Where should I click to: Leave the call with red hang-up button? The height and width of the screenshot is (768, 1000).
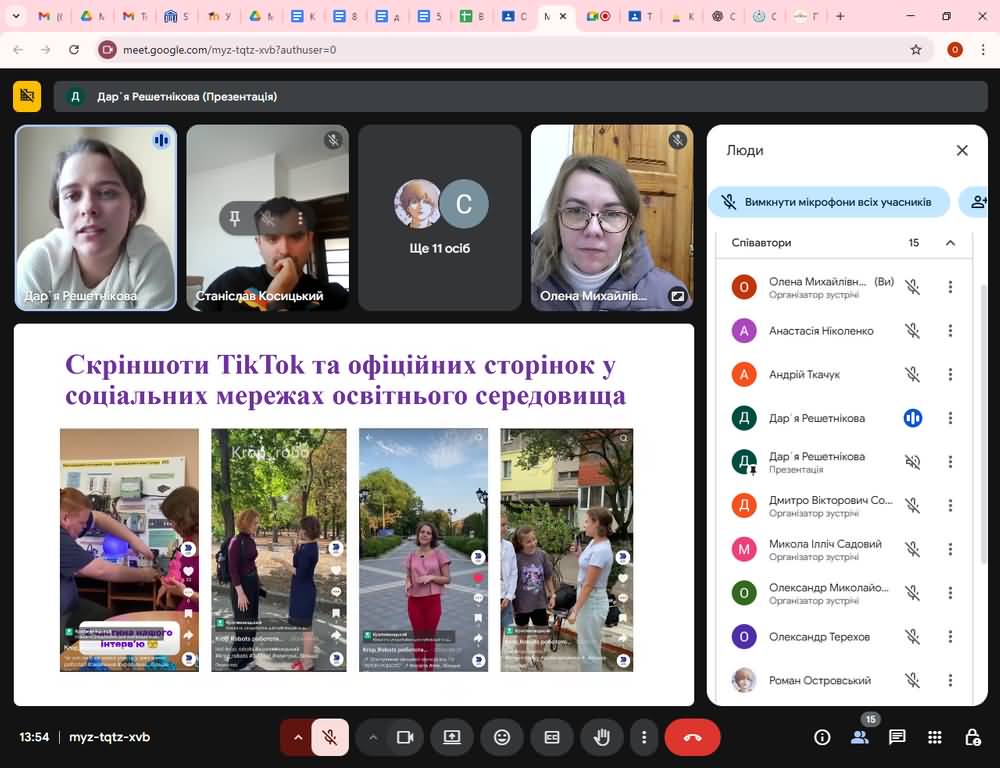coord(693,737)
